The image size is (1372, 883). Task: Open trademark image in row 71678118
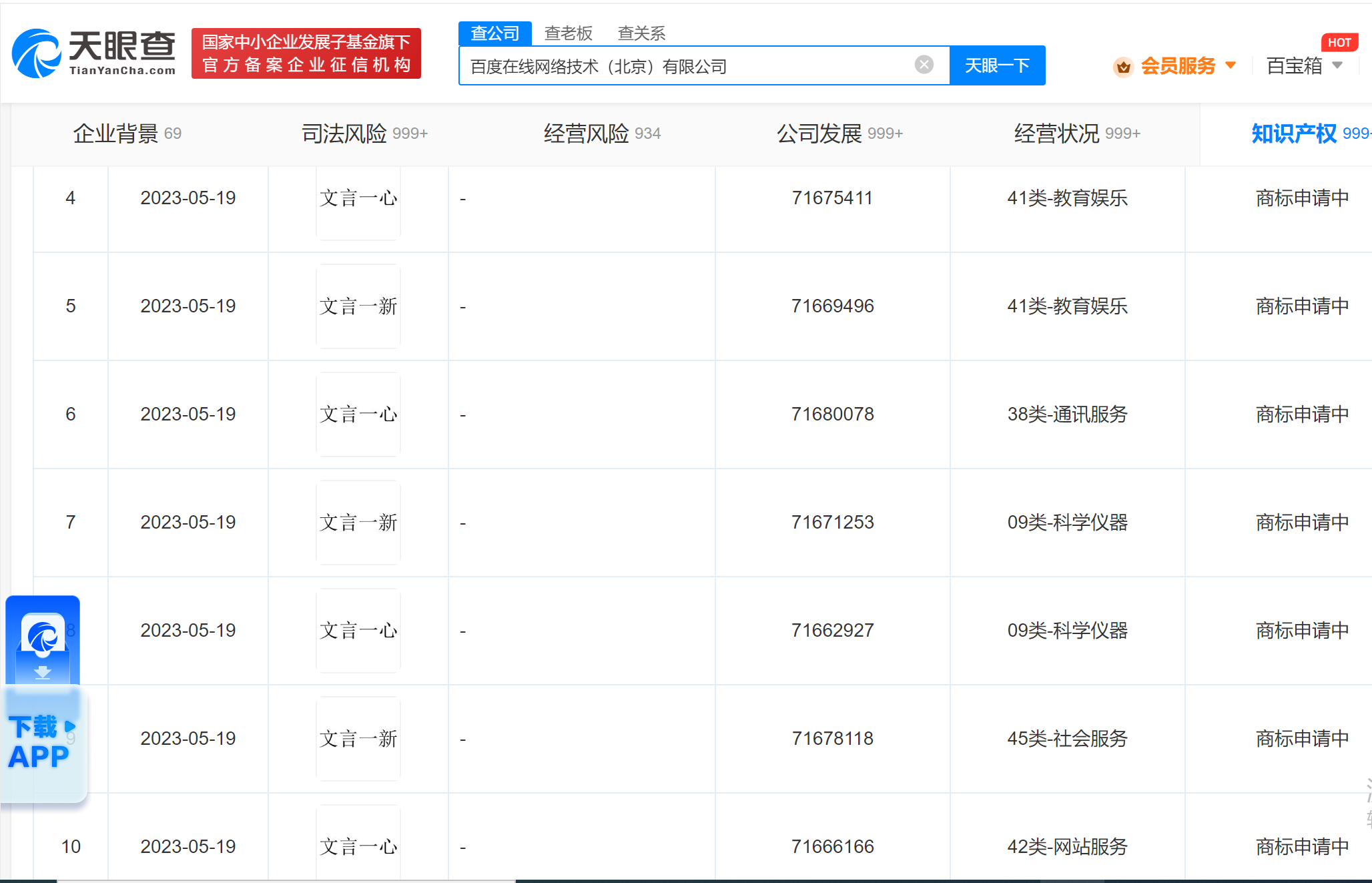358,739
